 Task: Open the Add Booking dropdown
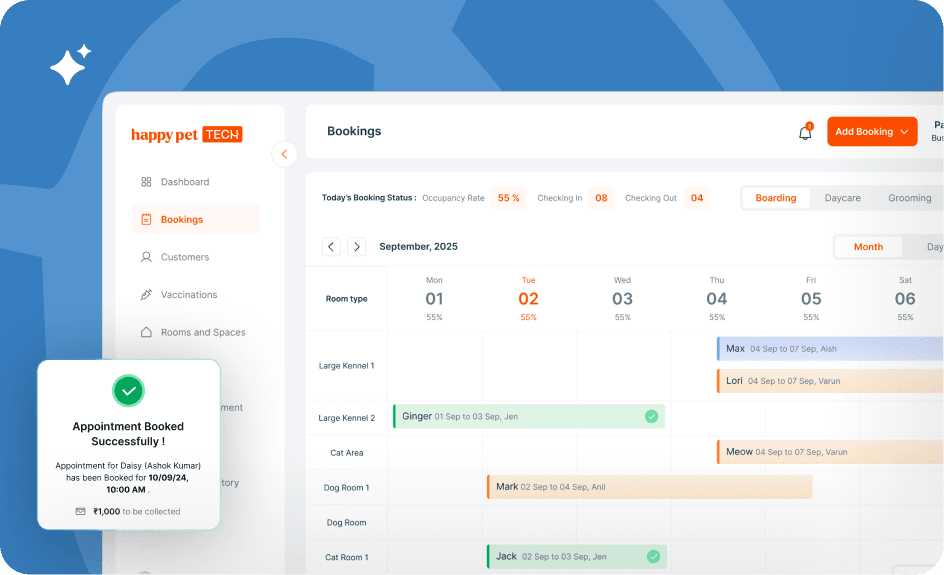tap(871, 132)
